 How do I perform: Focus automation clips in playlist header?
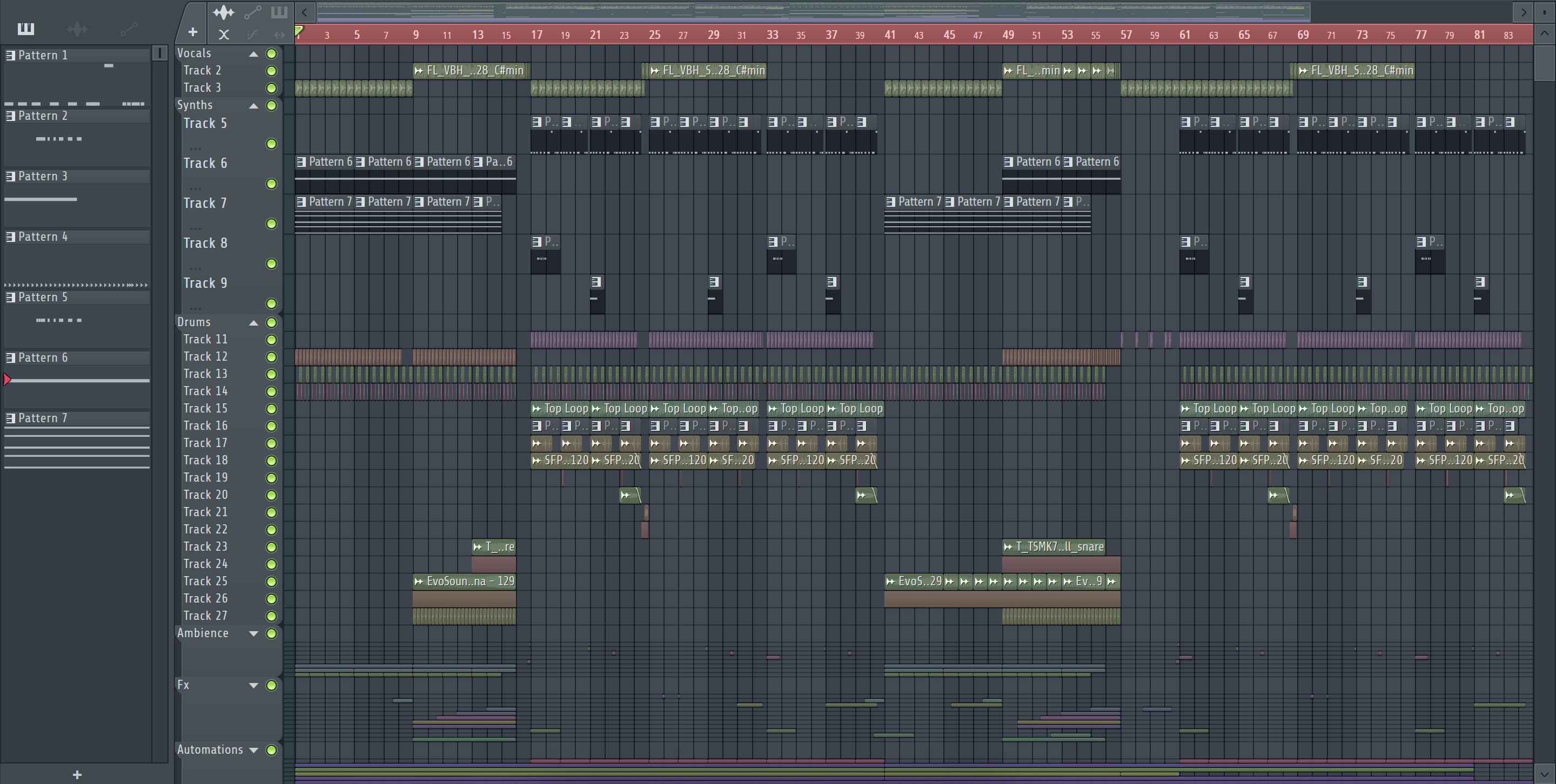[x=252, y=12]
